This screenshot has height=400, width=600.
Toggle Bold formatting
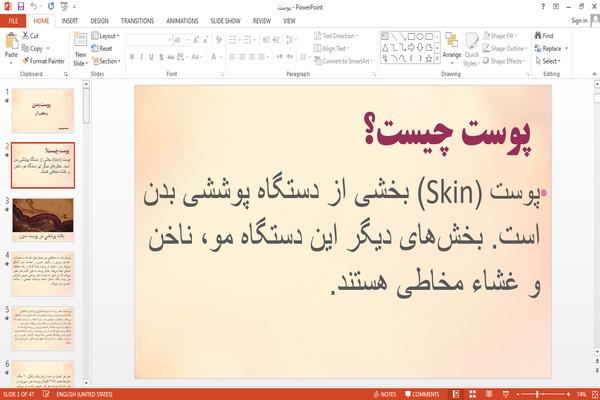pos(132,57)
